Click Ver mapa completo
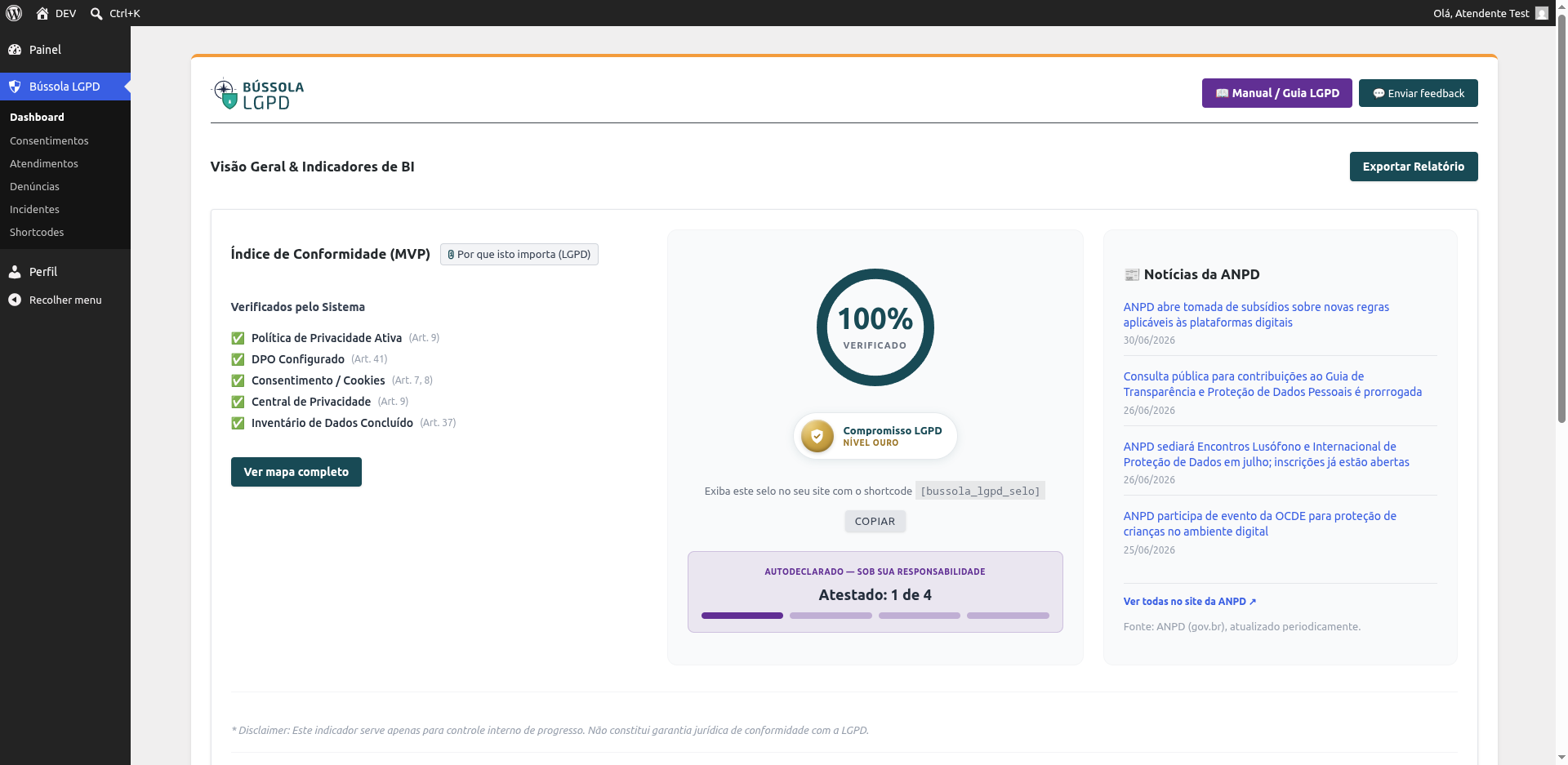 pyautogui.click(x=296, y=472)
